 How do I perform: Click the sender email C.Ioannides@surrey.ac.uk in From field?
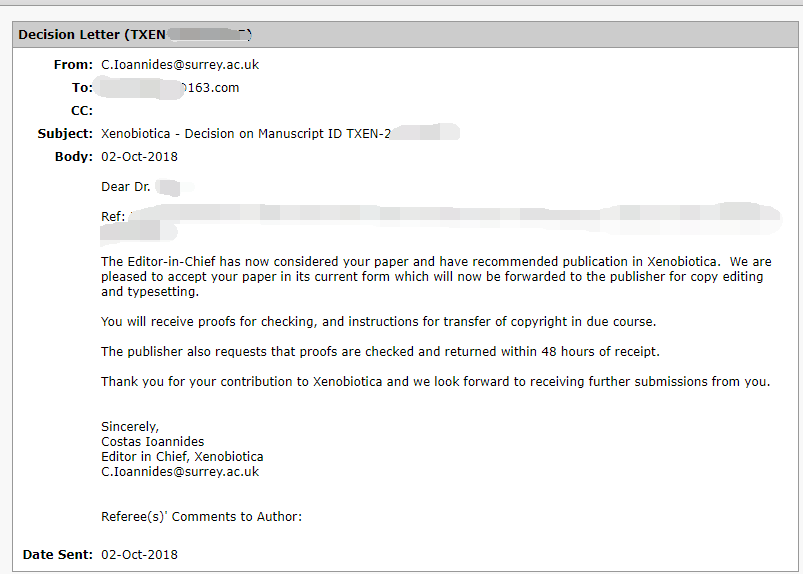point(180,65)
